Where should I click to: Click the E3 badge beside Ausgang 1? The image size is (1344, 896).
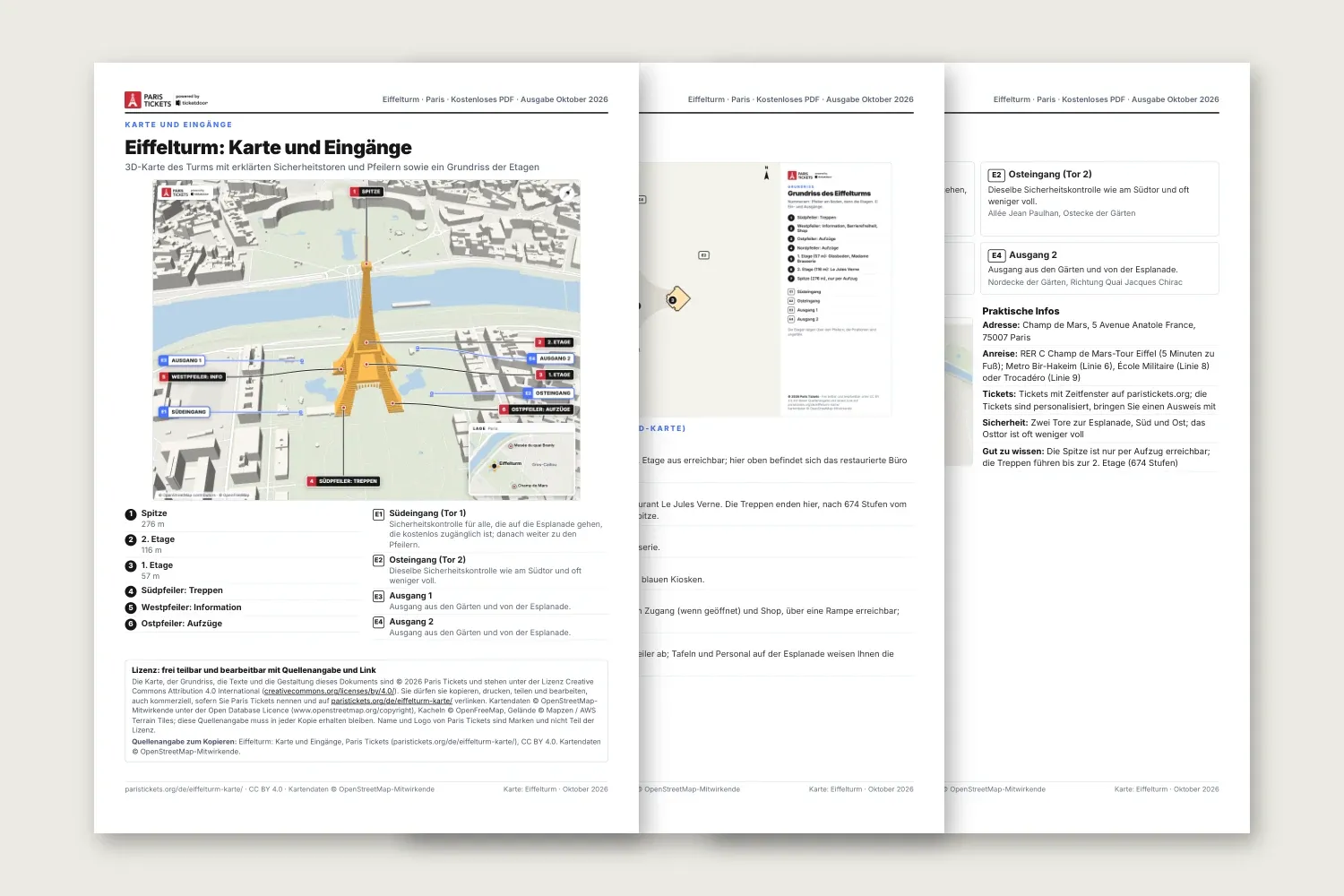coord(378,596)
